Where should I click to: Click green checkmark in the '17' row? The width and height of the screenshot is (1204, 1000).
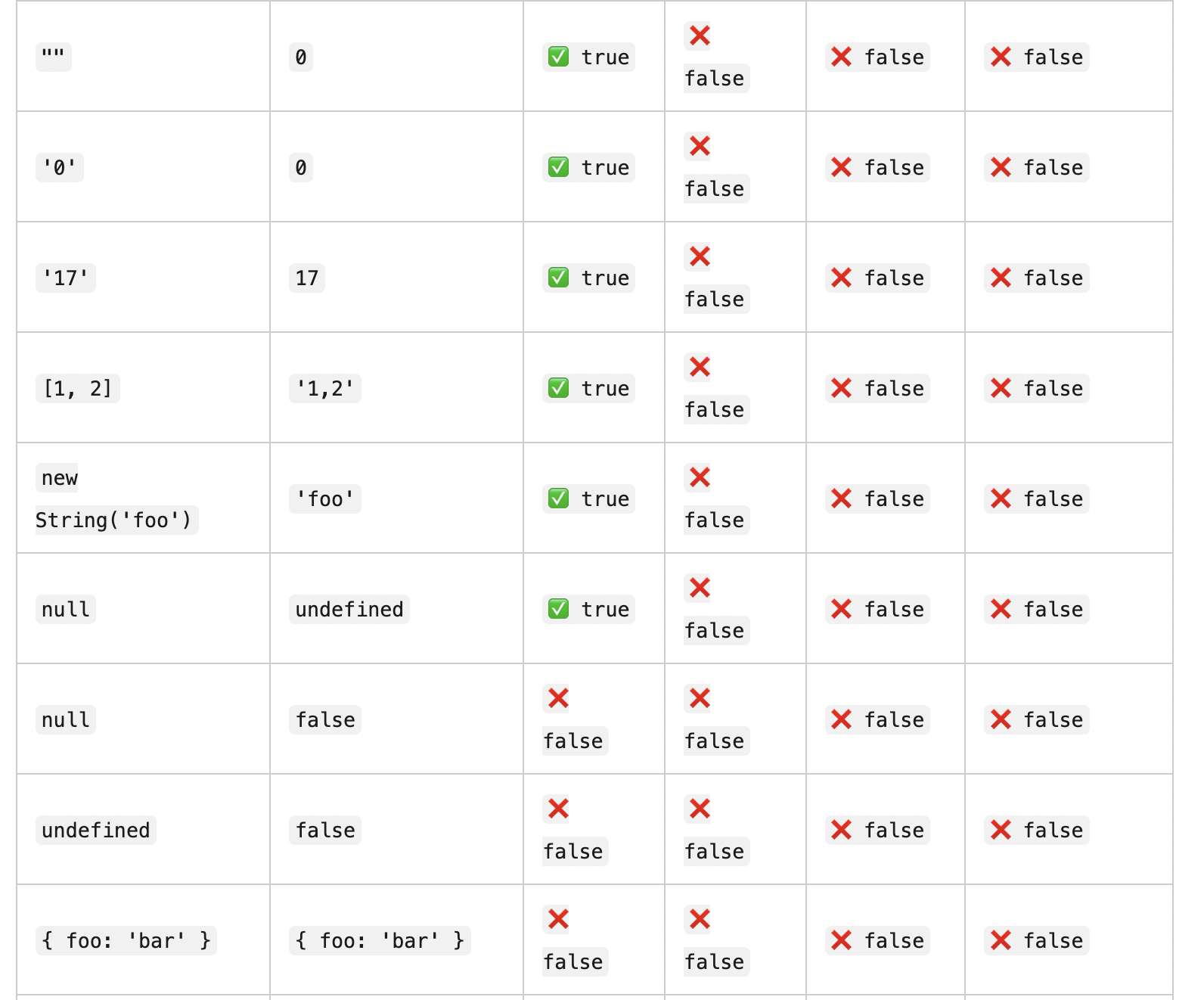click(x=558, y=278)
